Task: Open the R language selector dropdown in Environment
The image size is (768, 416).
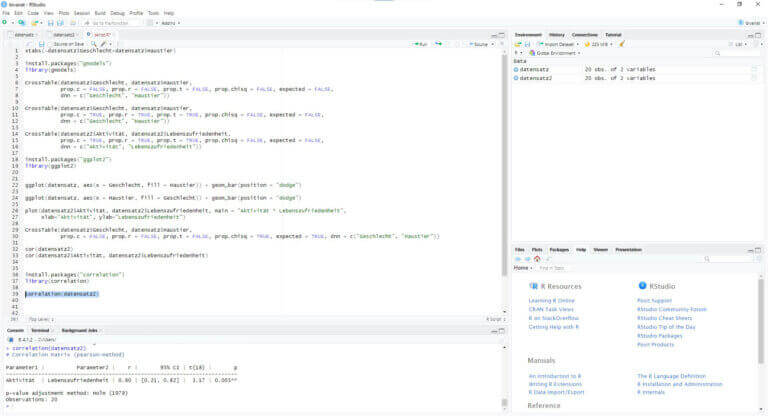Action: (518, 53)
